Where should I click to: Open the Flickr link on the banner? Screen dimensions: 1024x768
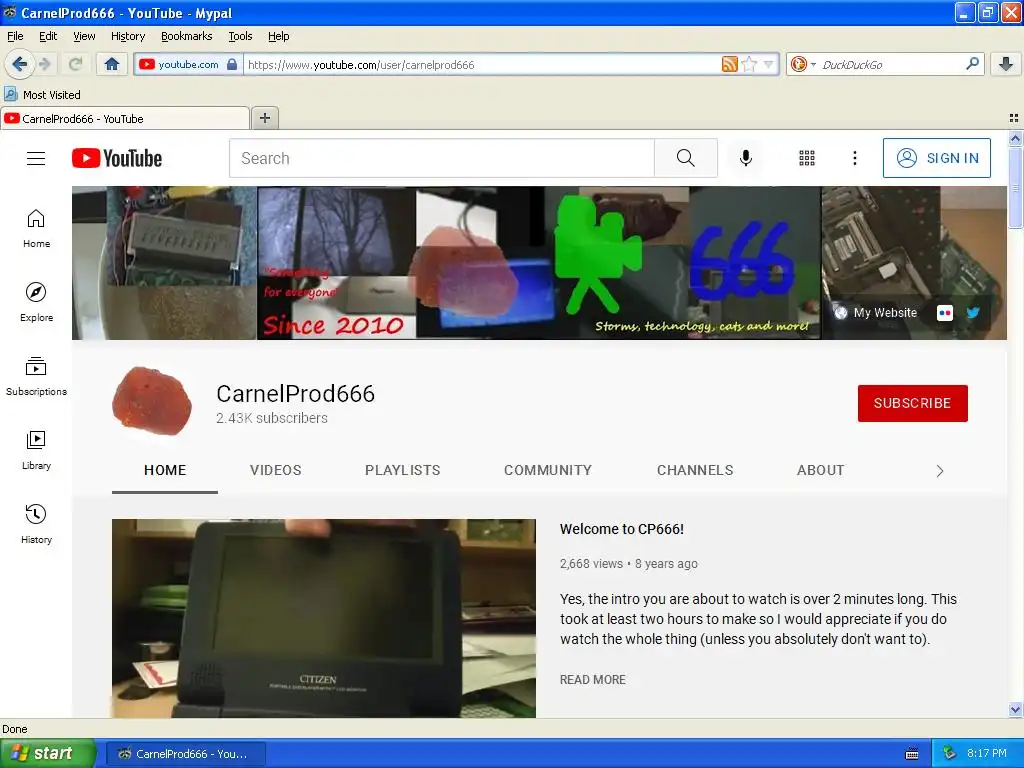(944, 313)
